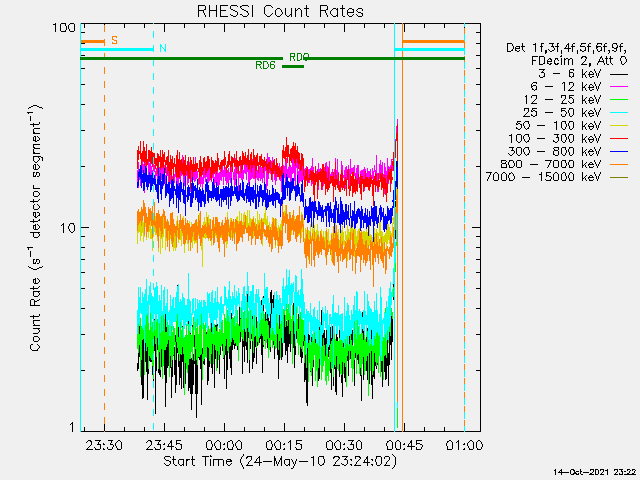Click the "Det 1f,3f,4f,5f,6f,9f" detector text
The image size is (640, 480).
point(564,46)
